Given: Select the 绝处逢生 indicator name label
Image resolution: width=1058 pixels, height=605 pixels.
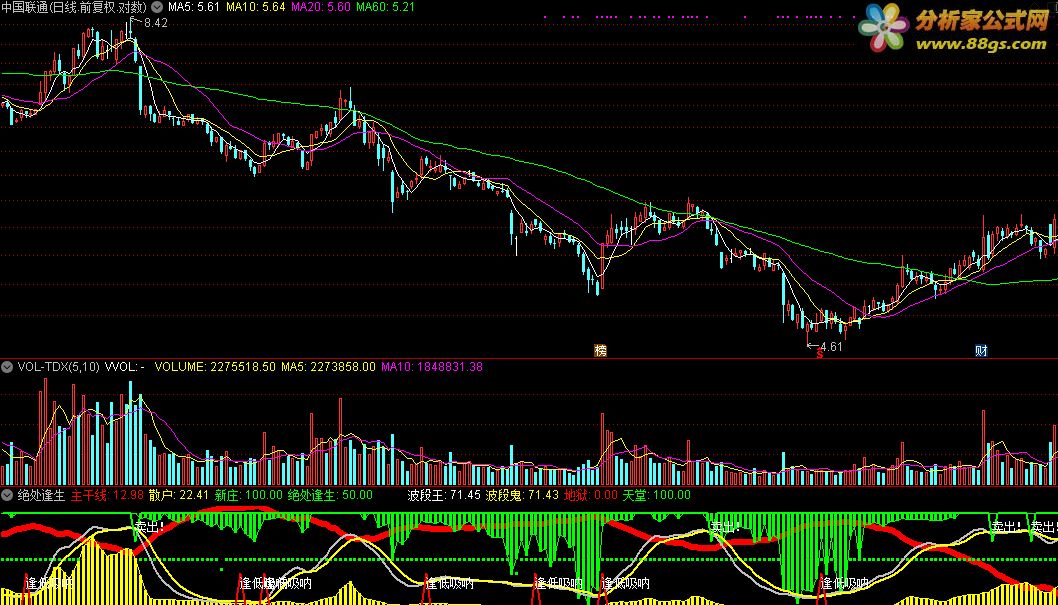Looking at the screenshot, I should 41,495.
